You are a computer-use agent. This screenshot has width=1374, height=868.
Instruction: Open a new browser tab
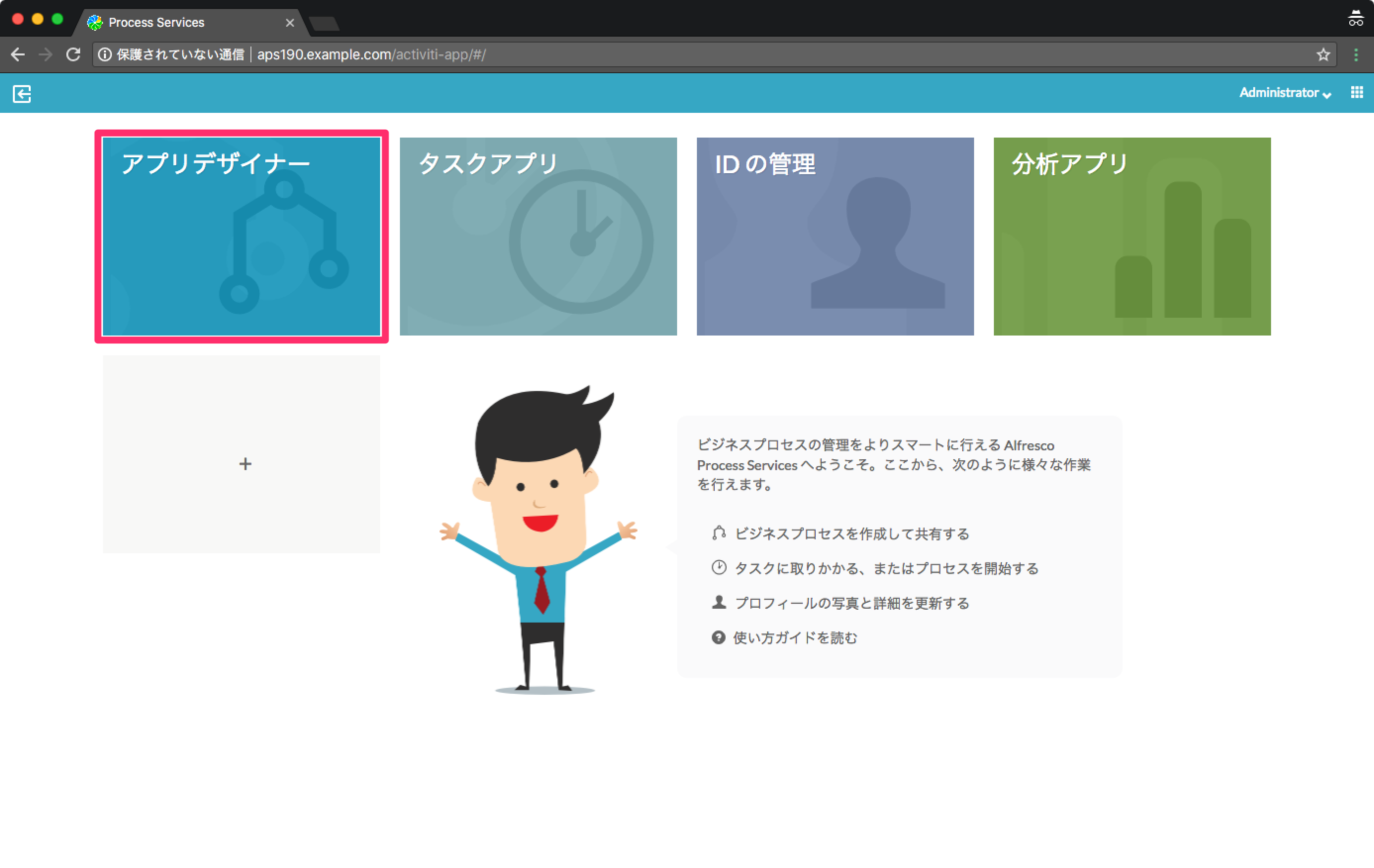pos(324,24)
